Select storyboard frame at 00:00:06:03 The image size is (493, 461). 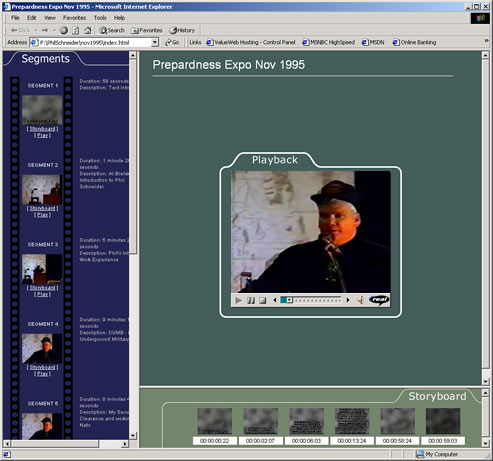click(x=306, y=421)
